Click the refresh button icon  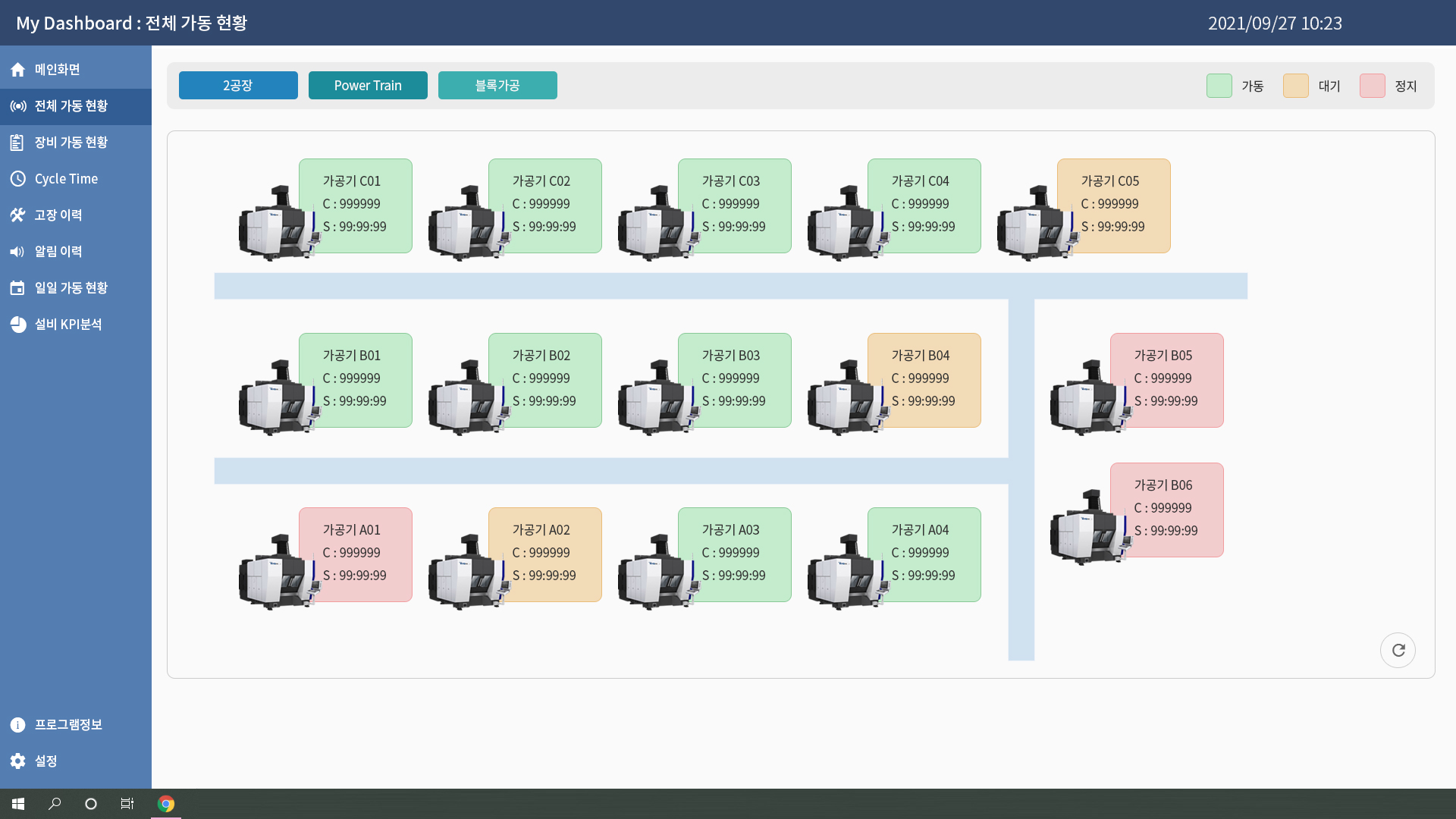pos(1398,650)
